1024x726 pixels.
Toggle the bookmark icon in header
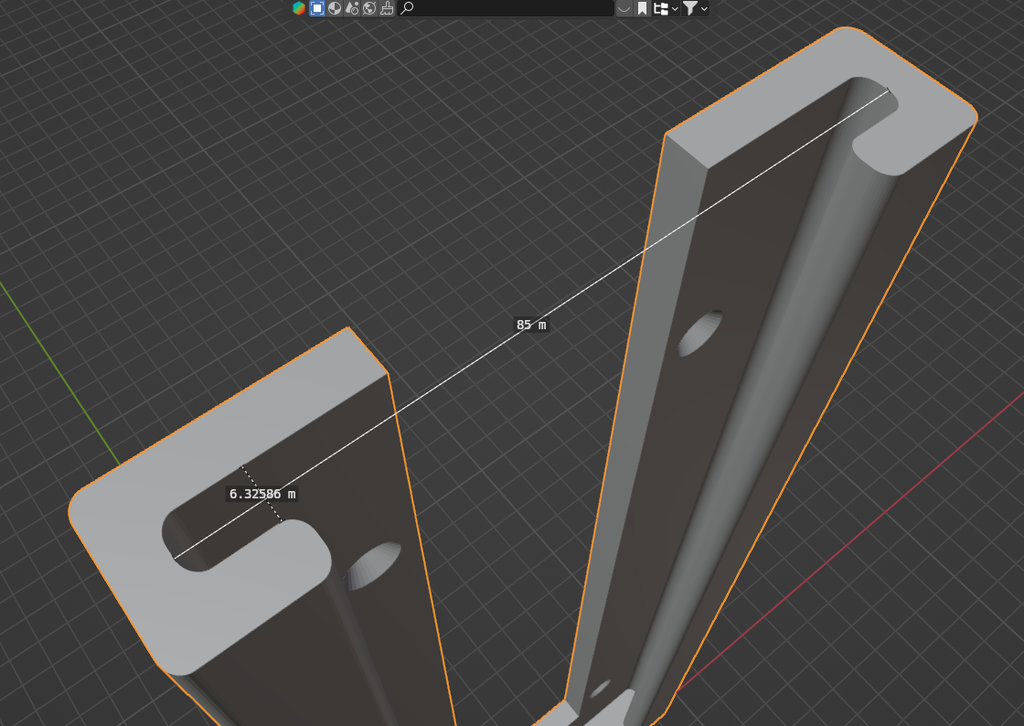click(642, 8)
